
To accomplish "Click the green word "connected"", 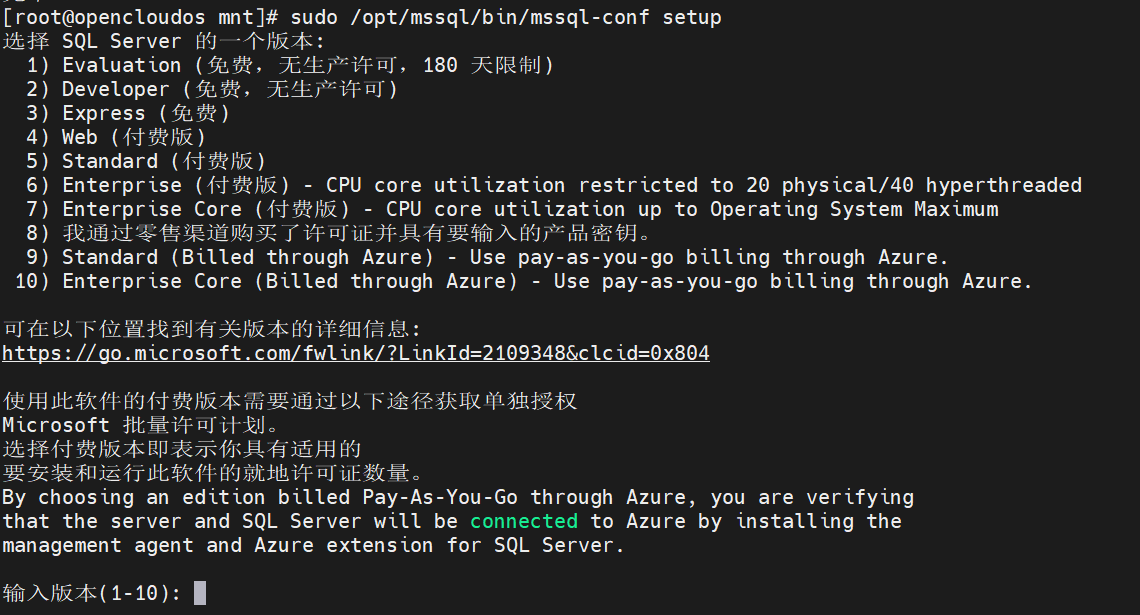I will point(524,521).
